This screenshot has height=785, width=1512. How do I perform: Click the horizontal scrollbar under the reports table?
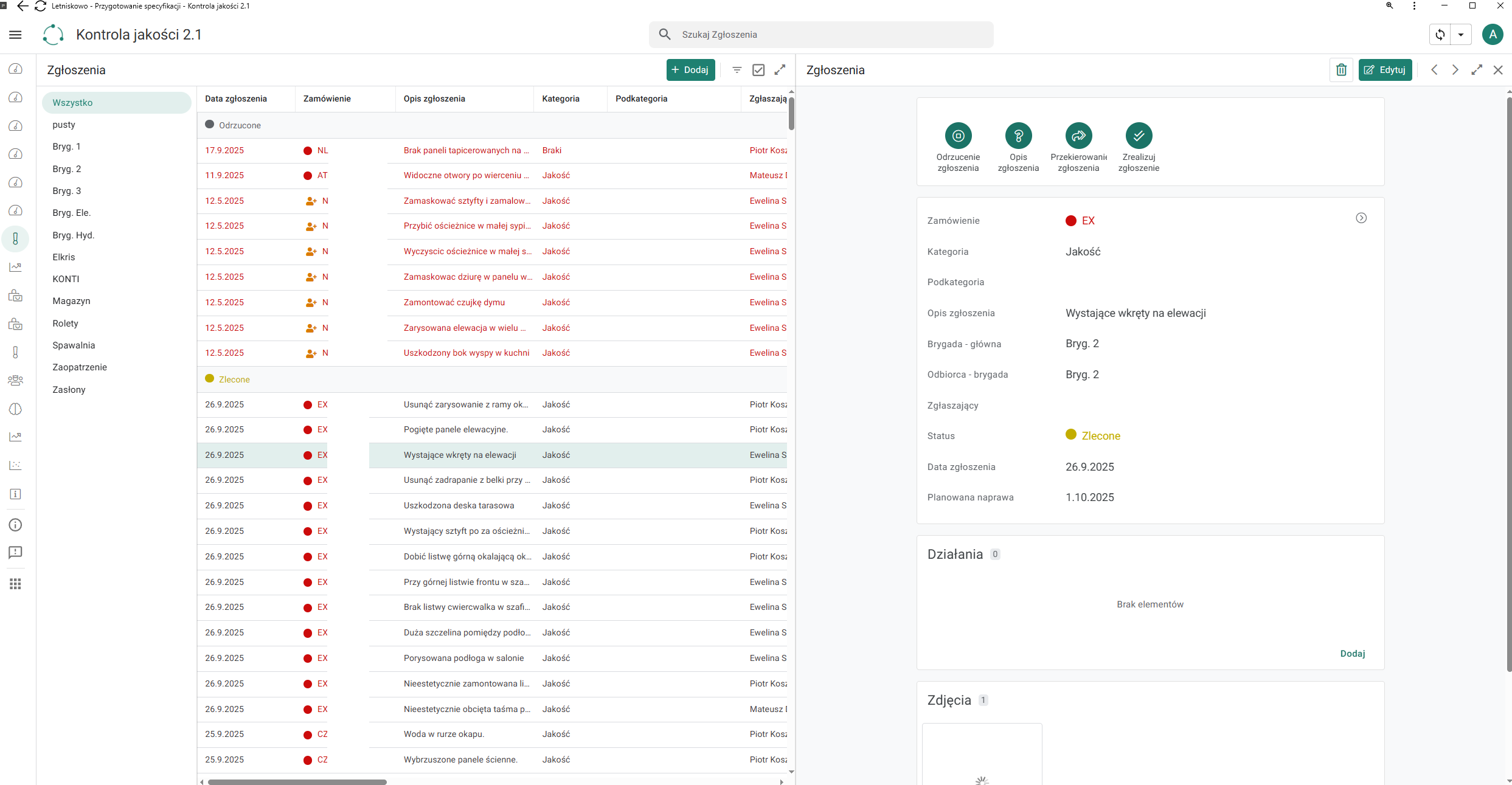point(297,782)
